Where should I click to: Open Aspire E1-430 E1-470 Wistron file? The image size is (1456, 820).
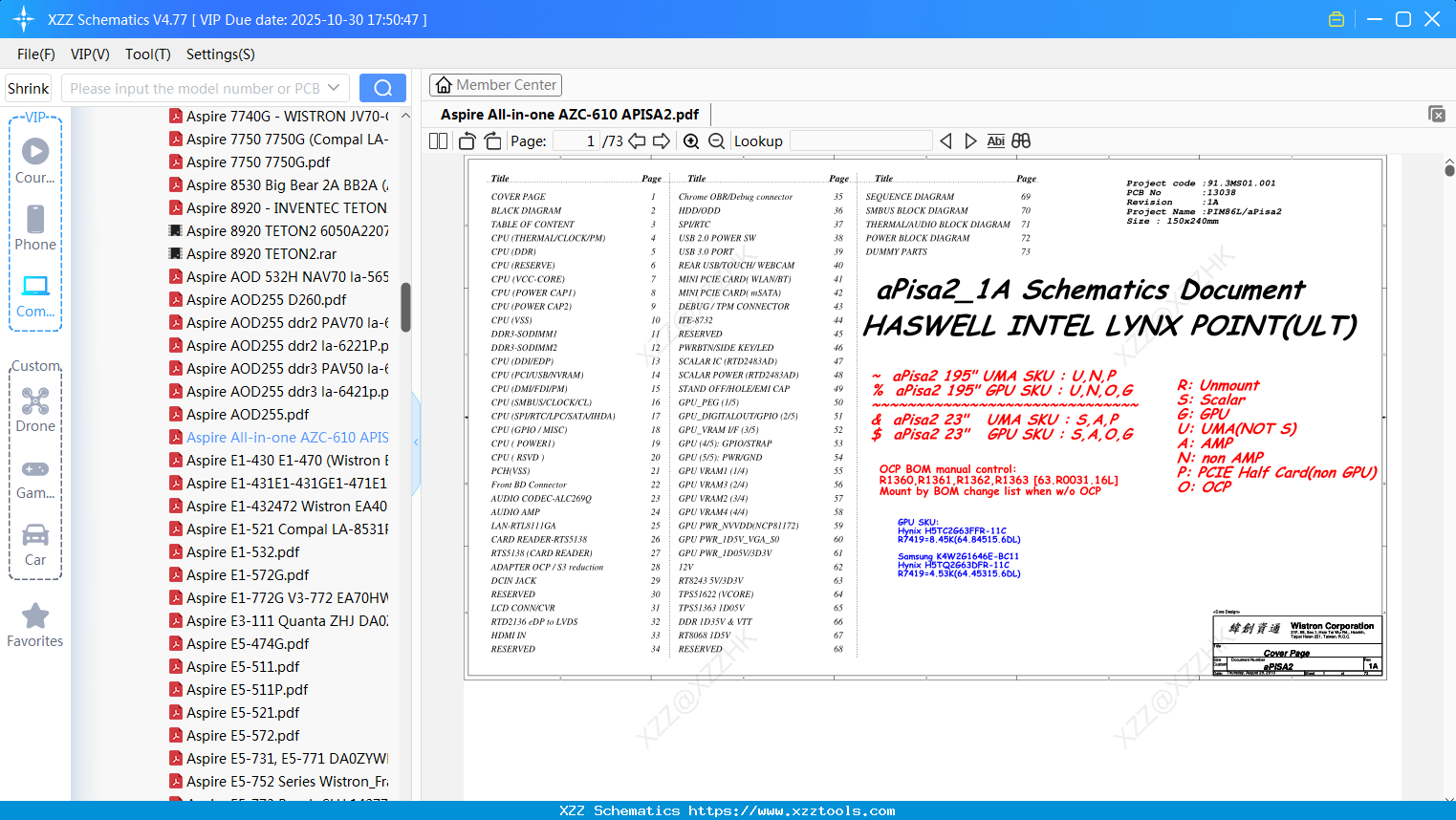point(279,460)
